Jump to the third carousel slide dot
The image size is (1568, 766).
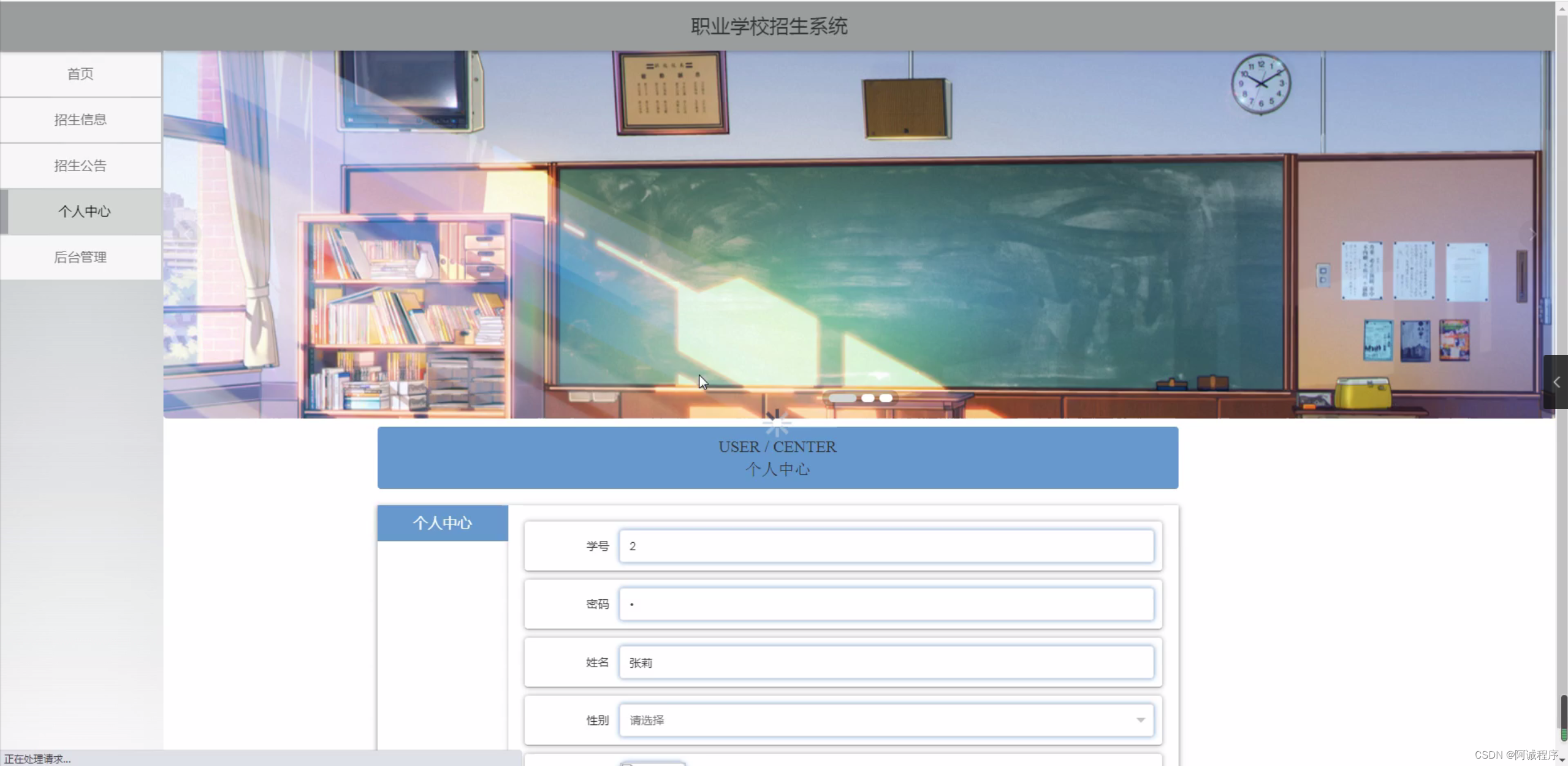click(886, 398)
